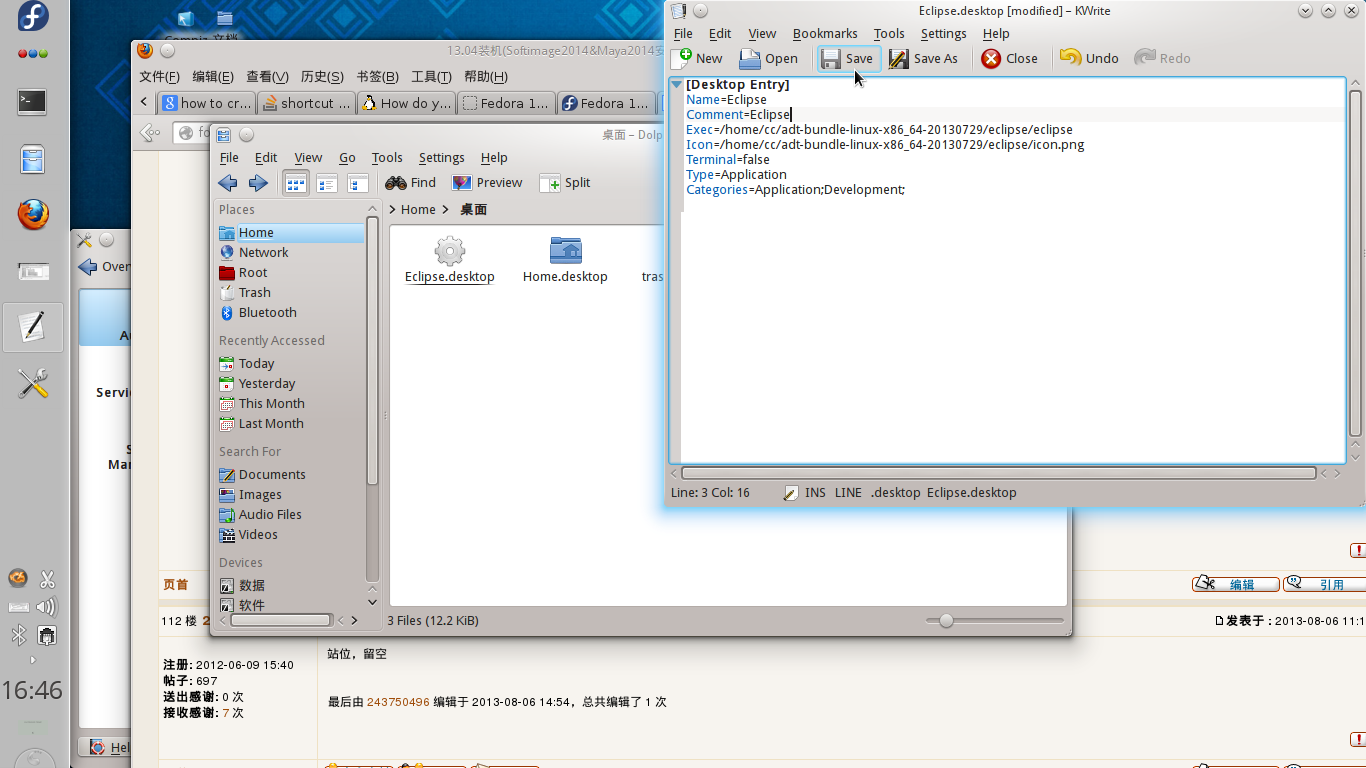Open the KWrite Tools menu
1366x768 pixels.
click(889, 33)
